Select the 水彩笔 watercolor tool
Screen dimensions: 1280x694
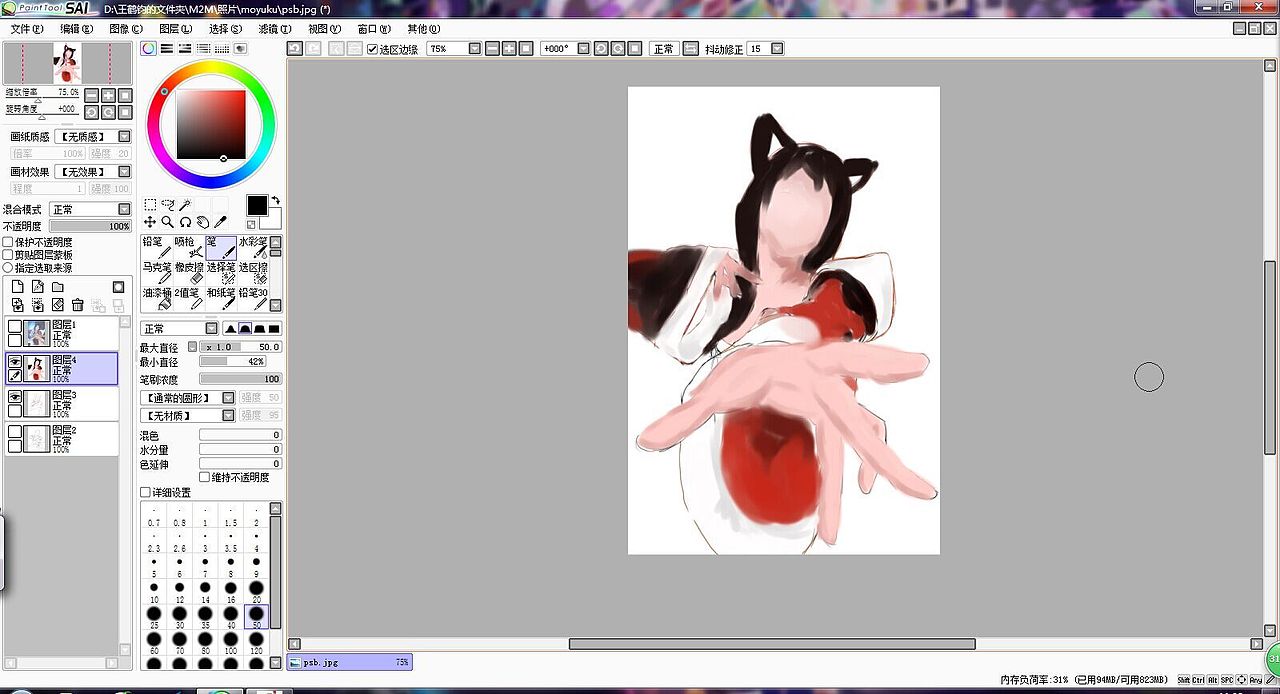pos(252,247)
